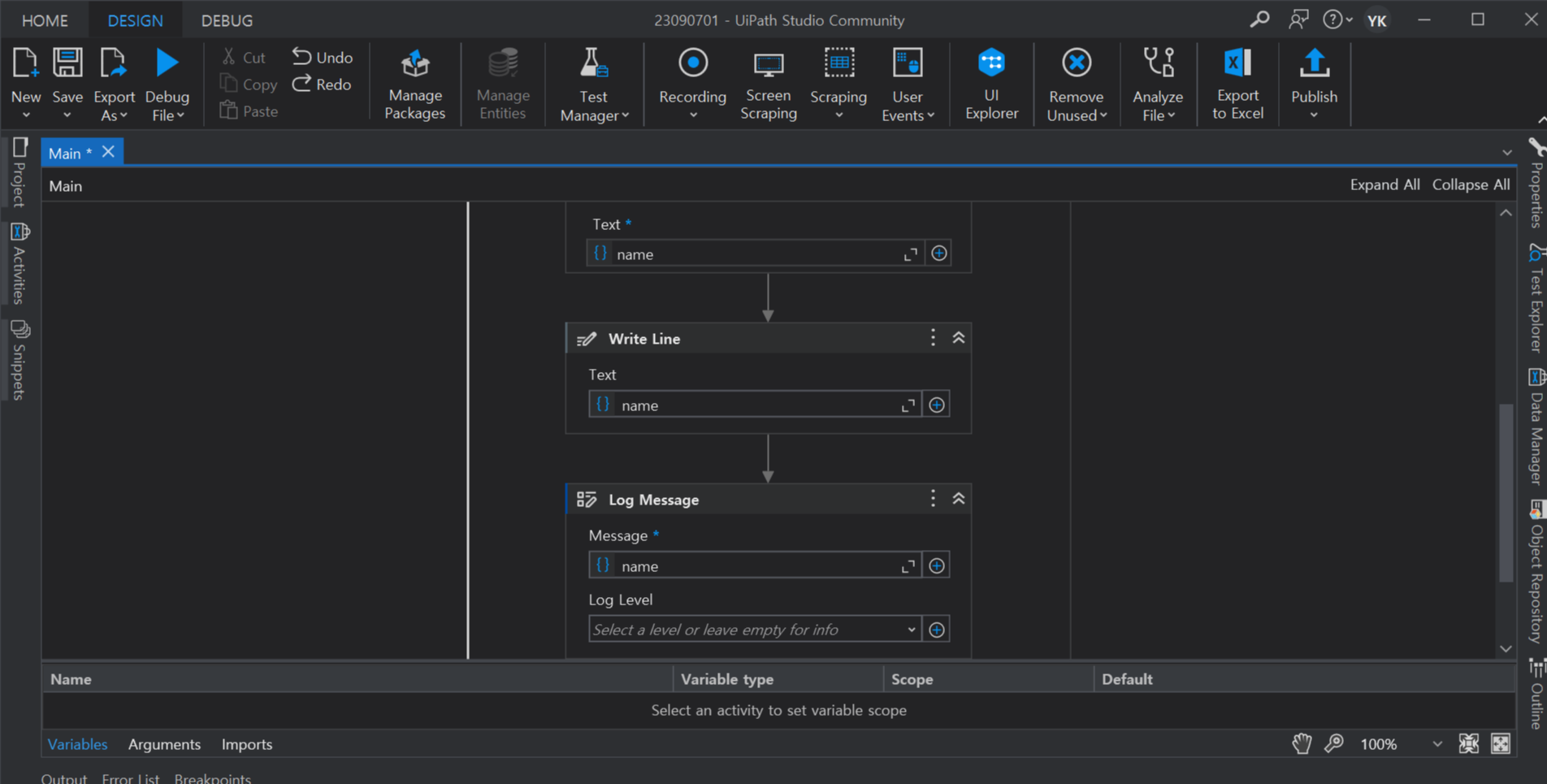The image size is (1547, 784).
Task: Open the help menu icon
Action: click(1337, 19)
